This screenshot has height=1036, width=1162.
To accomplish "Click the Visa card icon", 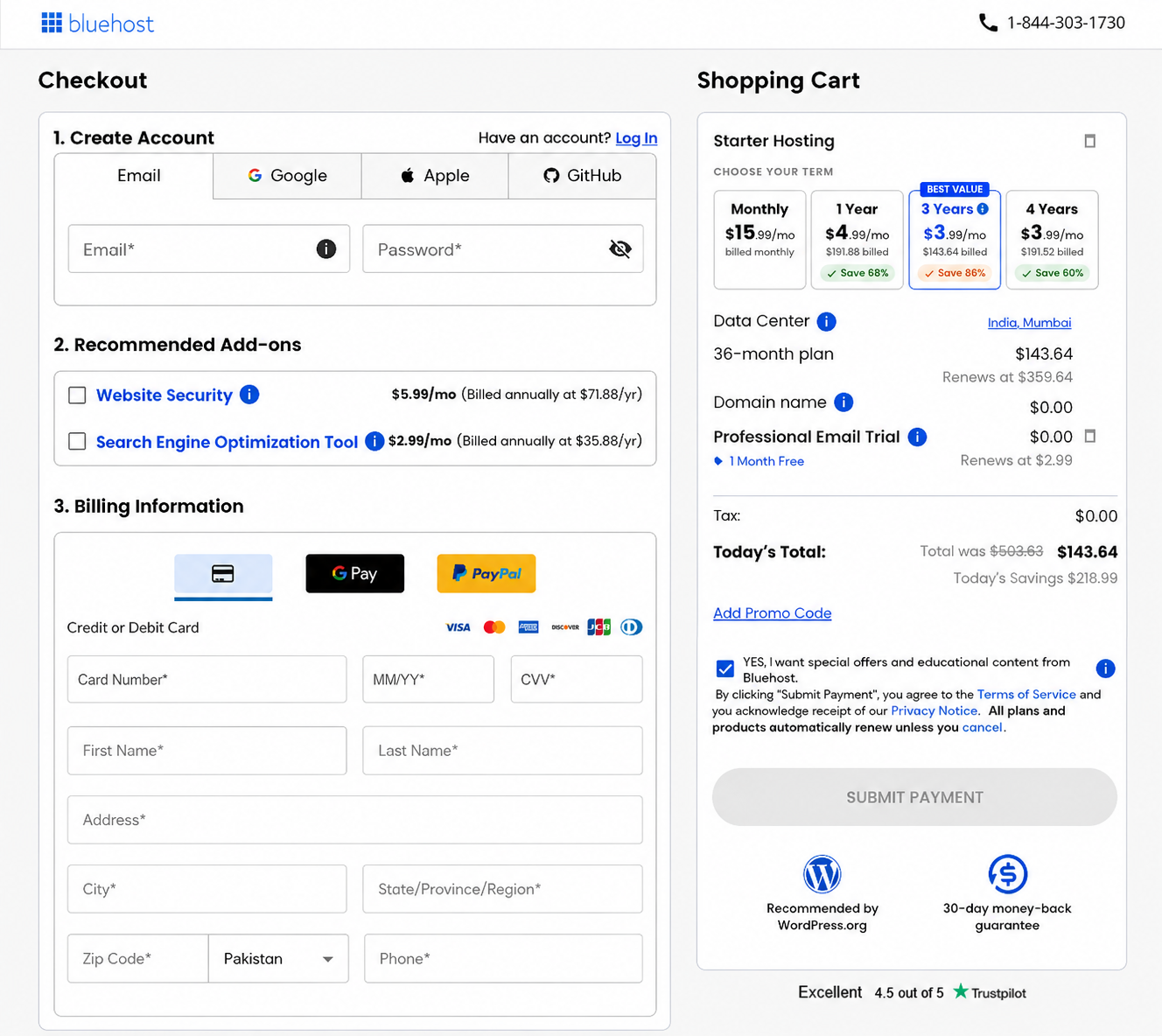I will [458, 627].
